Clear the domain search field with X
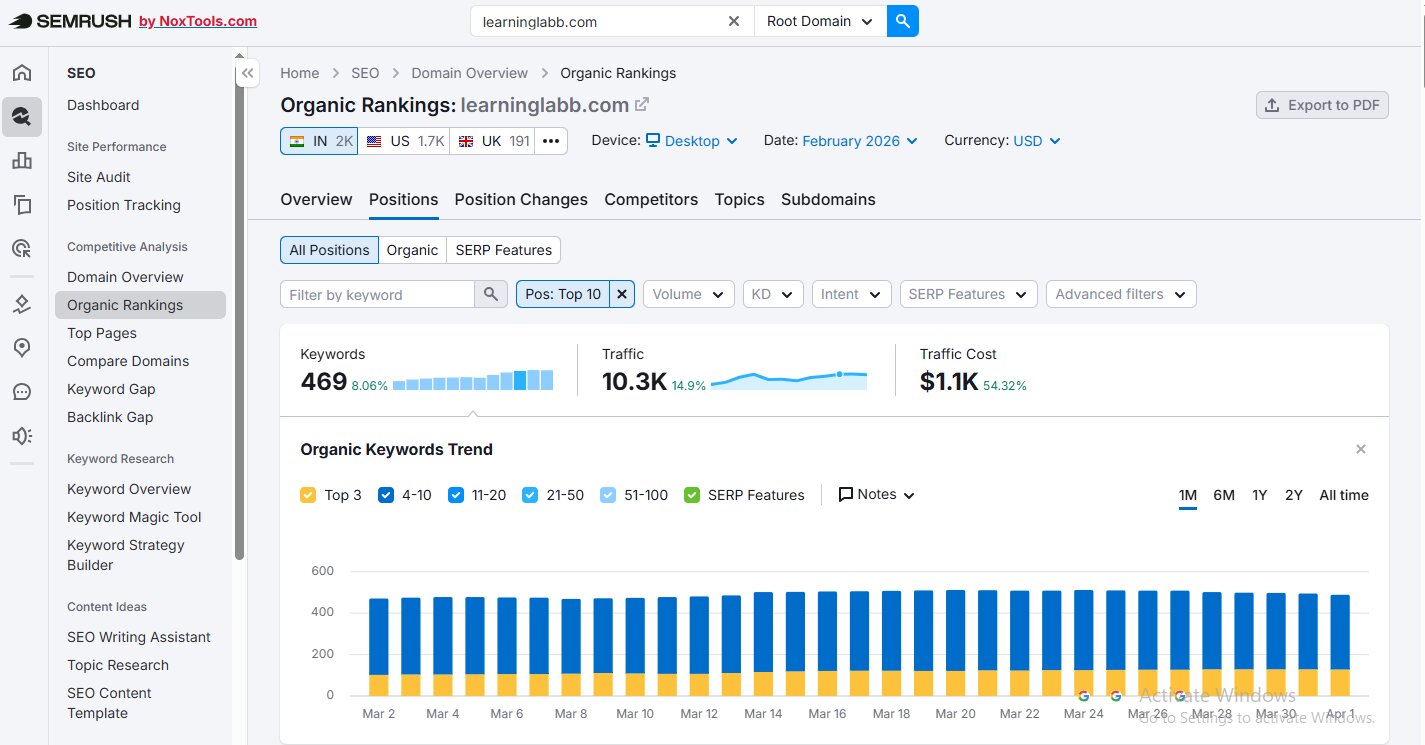This screenshot has height=745, width=1425. (734, 21)
